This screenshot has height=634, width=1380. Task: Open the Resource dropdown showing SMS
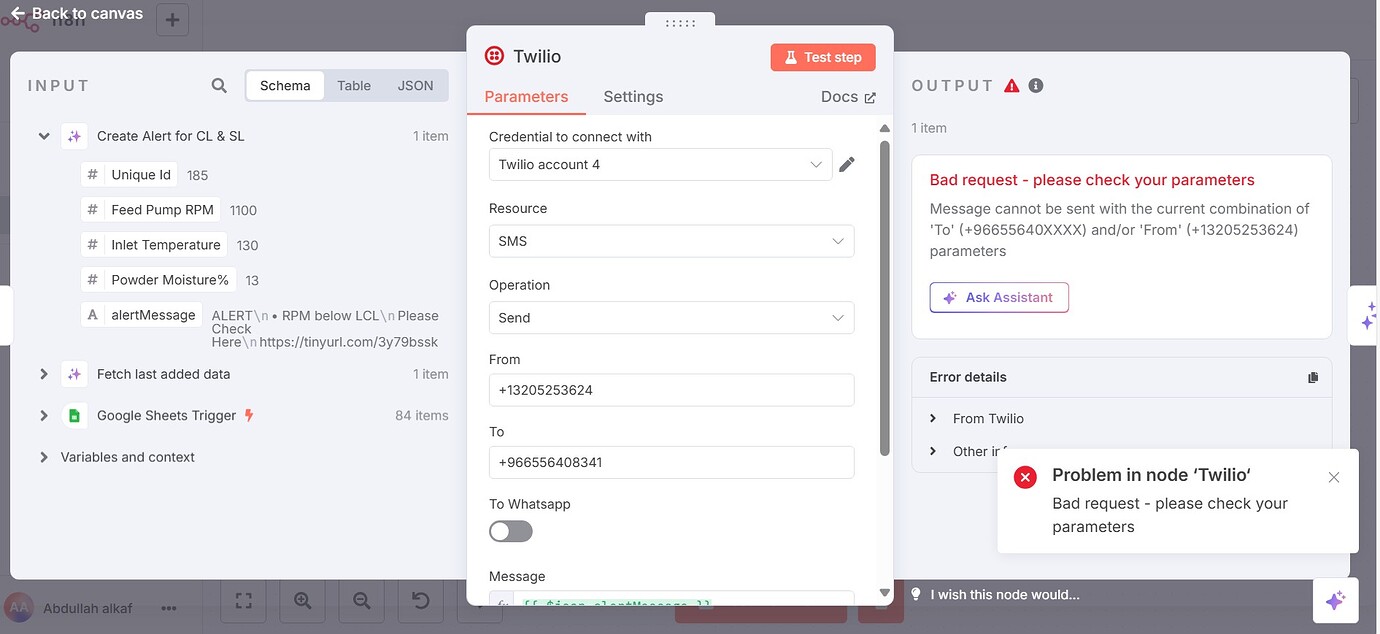pyautogui.click(x=671, y=241)
